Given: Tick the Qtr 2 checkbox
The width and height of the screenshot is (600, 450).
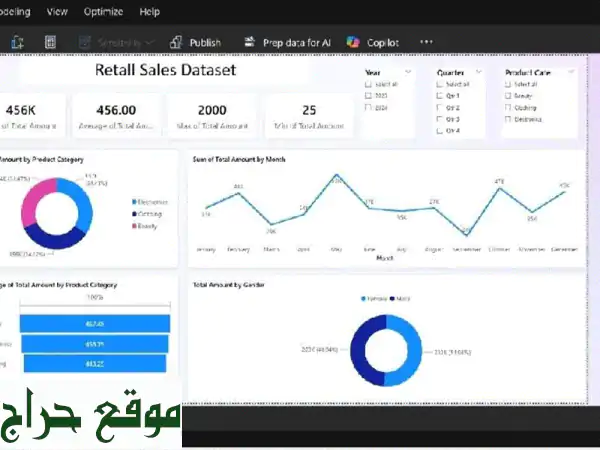Looking at the screenshot, I should pos(440,108).
